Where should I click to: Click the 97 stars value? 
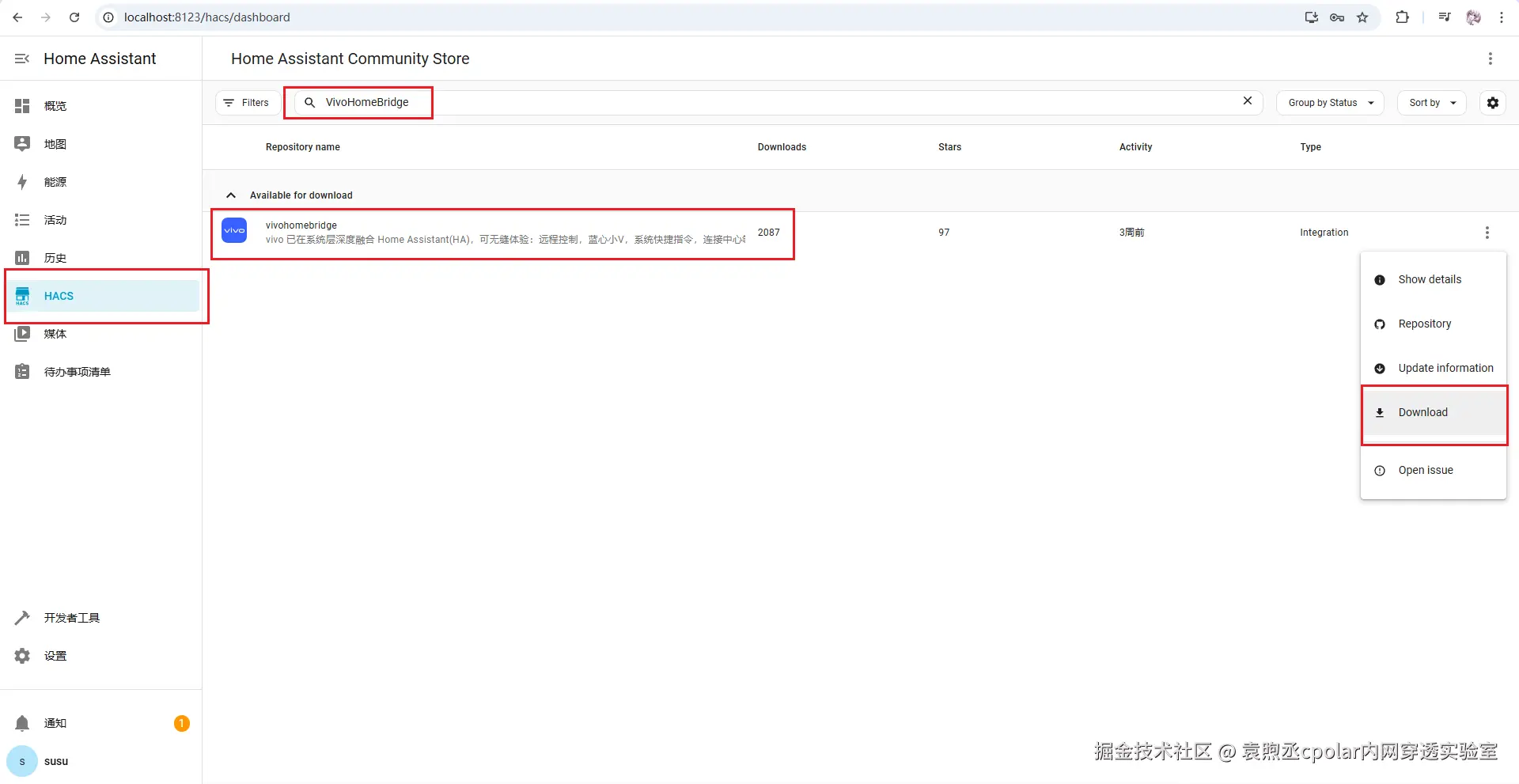click(x=944, y=233)
